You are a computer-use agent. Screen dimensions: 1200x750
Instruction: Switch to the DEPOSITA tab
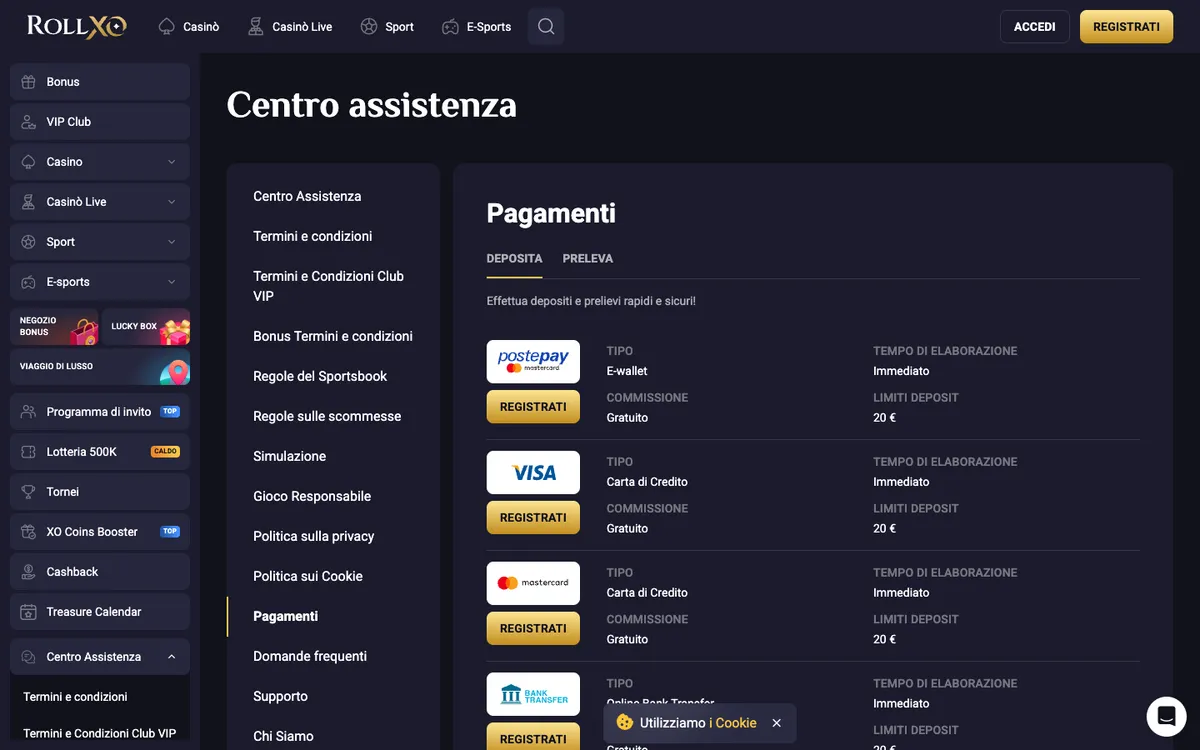pos(515,258)
